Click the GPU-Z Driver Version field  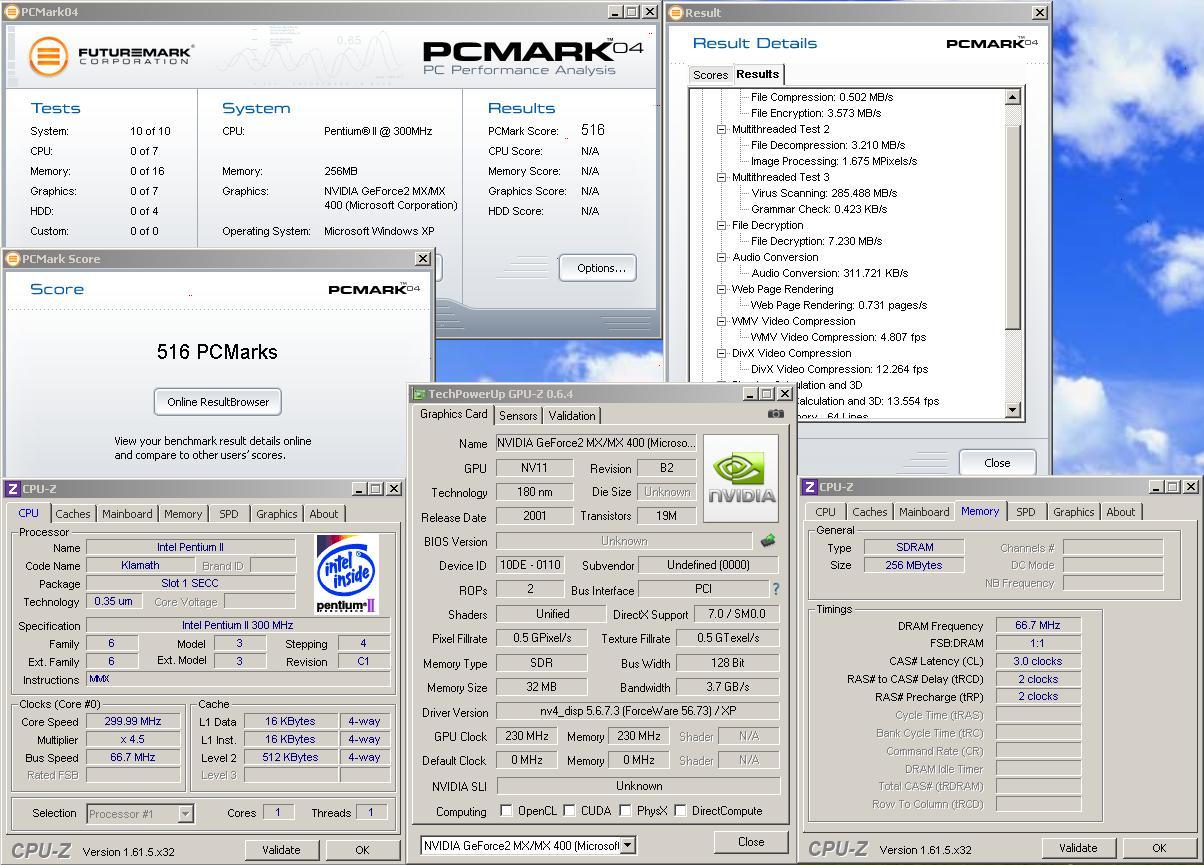tap(638, 712)
